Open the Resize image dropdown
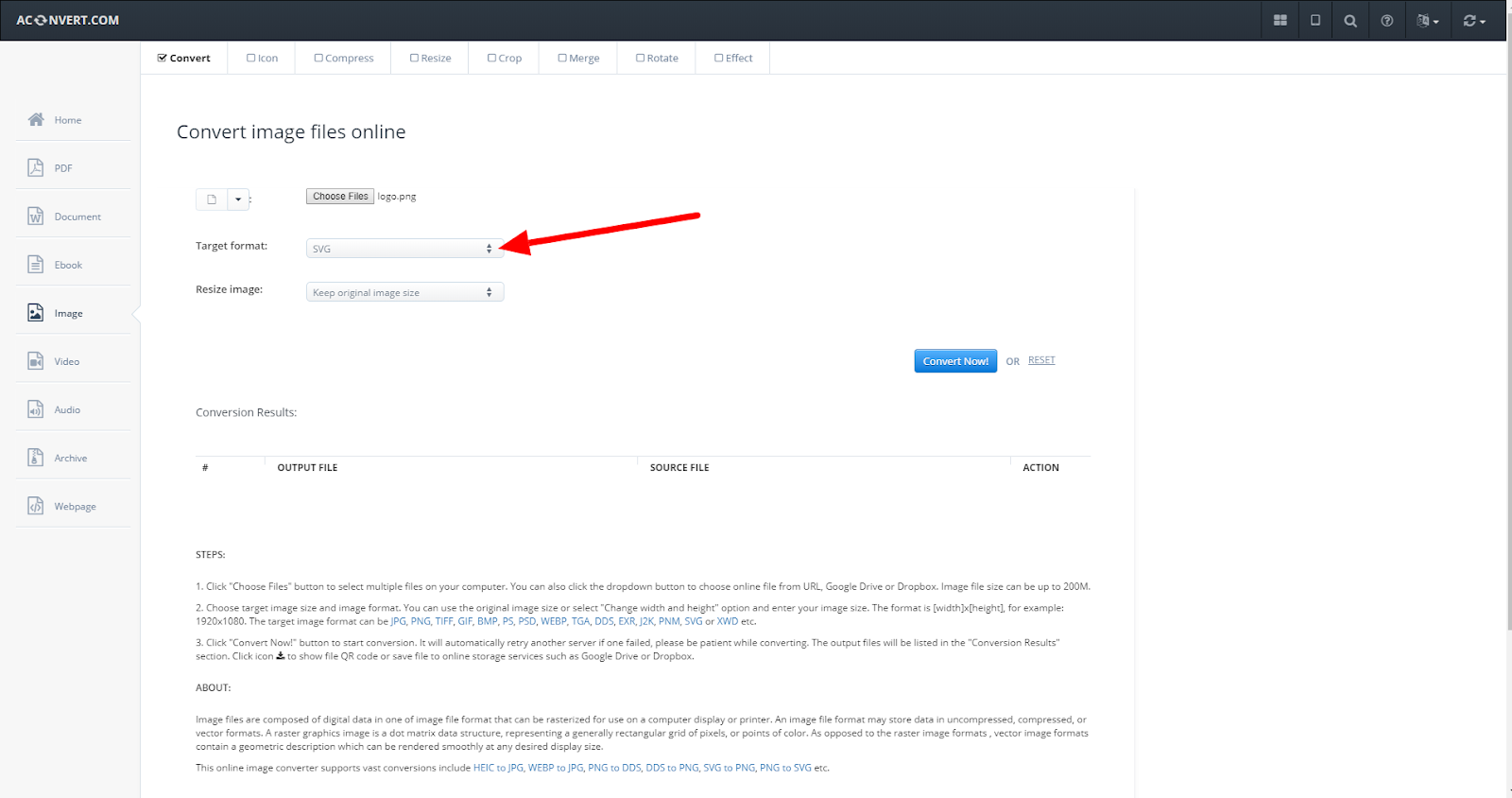This screenshot has height=798, width=1512. click(404, 292)
